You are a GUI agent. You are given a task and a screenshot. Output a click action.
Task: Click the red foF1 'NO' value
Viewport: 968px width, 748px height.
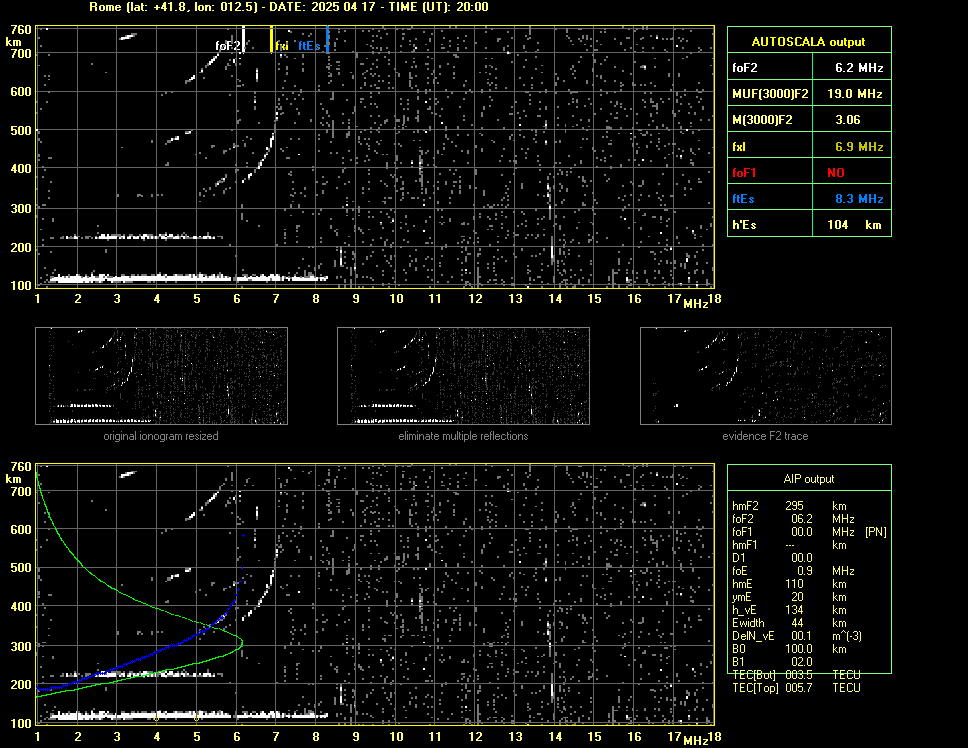point(835,173)
